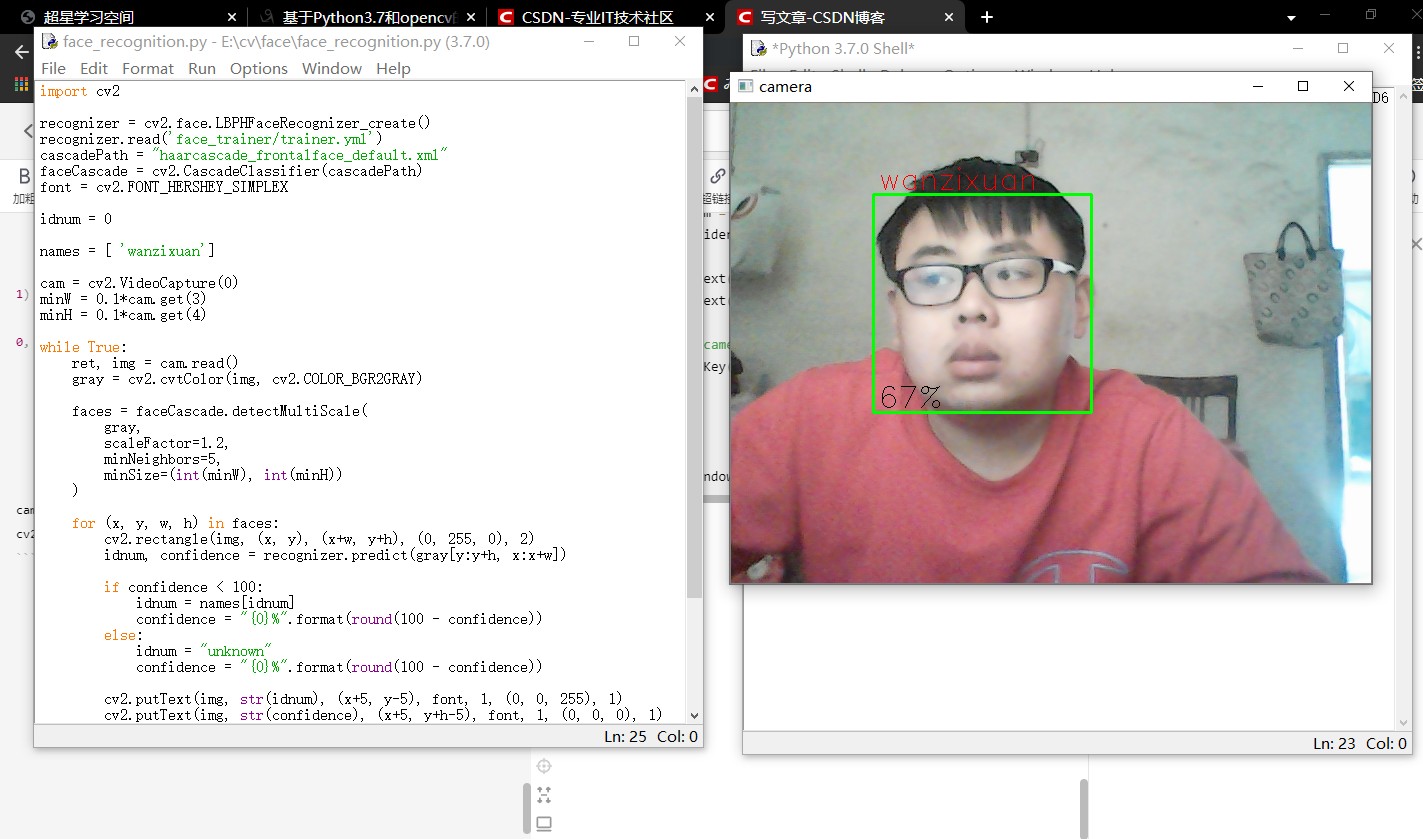The width and height of the screenshot is (1423, 839).
Task: Click the 'import cv2' code line
Action: tap(80, 91)
